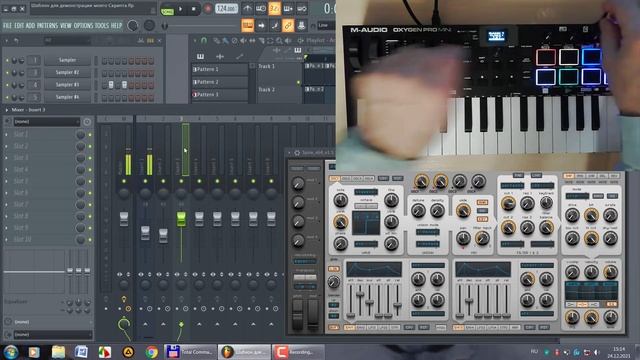Image resolution: width=640 pixels, height=360 pixels.
Task: Toggle multilink to controllers icon
Action: coord(301,25)
